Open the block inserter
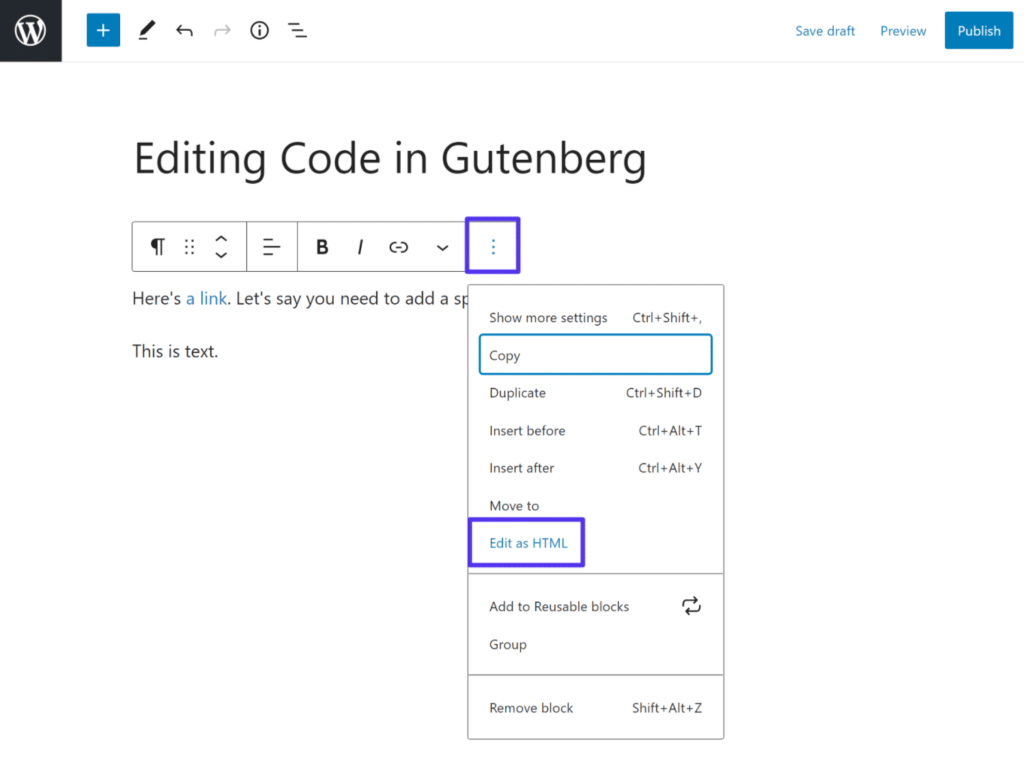Viewport: 1024px width, 762px height. coord(103,30)
